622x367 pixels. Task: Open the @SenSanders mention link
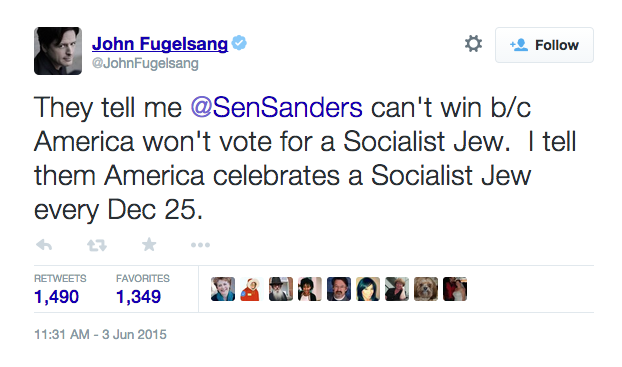pyautogui.click(x=276, y=108)
